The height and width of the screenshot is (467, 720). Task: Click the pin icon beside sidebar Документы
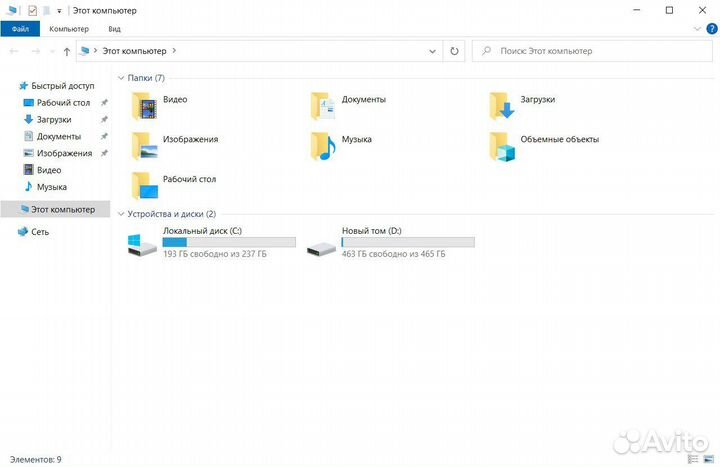104,136
